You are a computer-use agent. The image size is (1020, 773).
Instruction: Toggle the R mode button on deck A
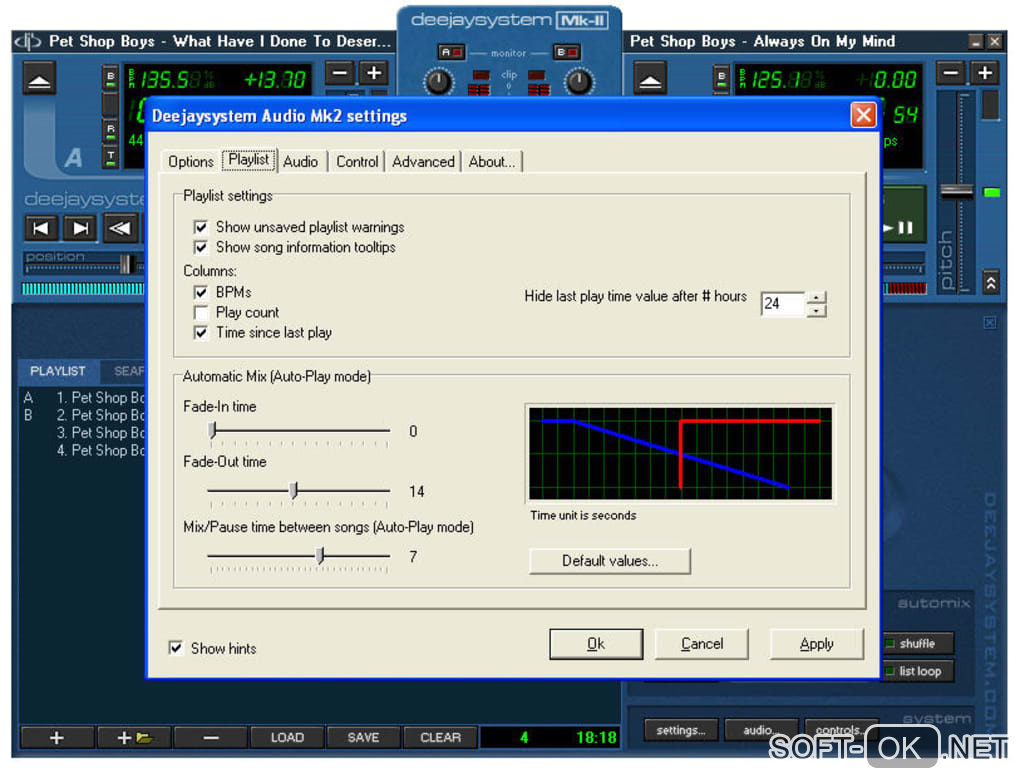(x=111, y=130)
